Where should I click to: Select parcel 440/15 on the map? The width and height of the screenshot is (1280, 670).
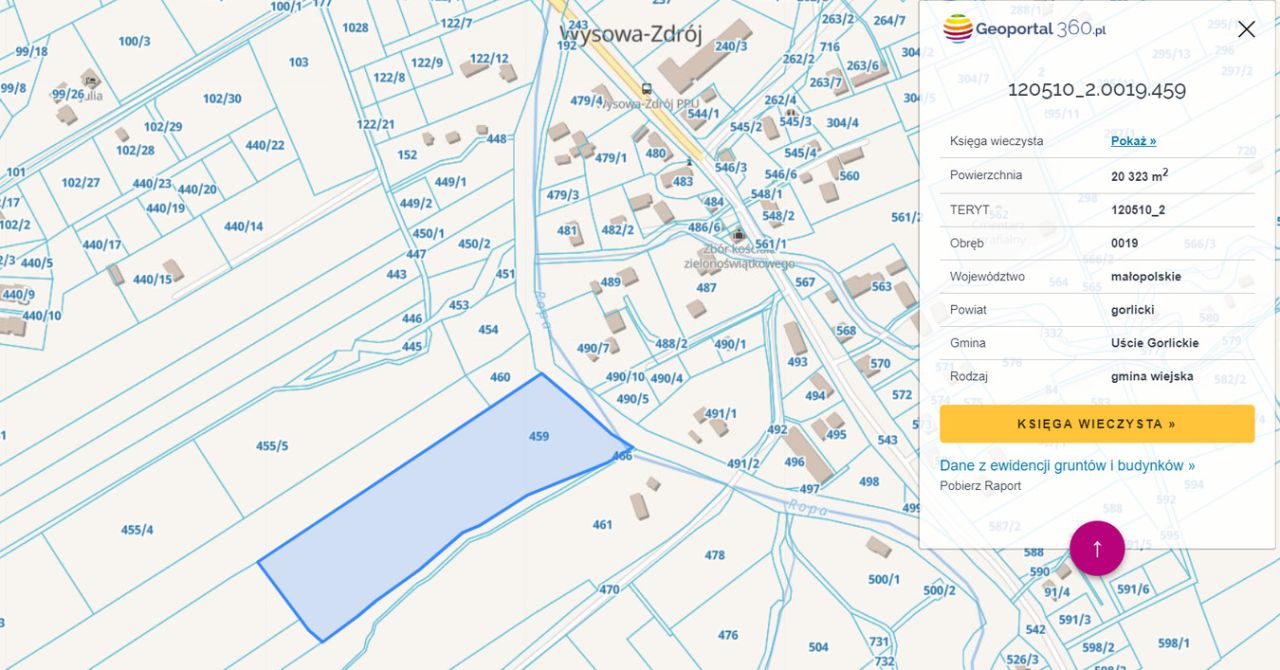coord(152,279)
